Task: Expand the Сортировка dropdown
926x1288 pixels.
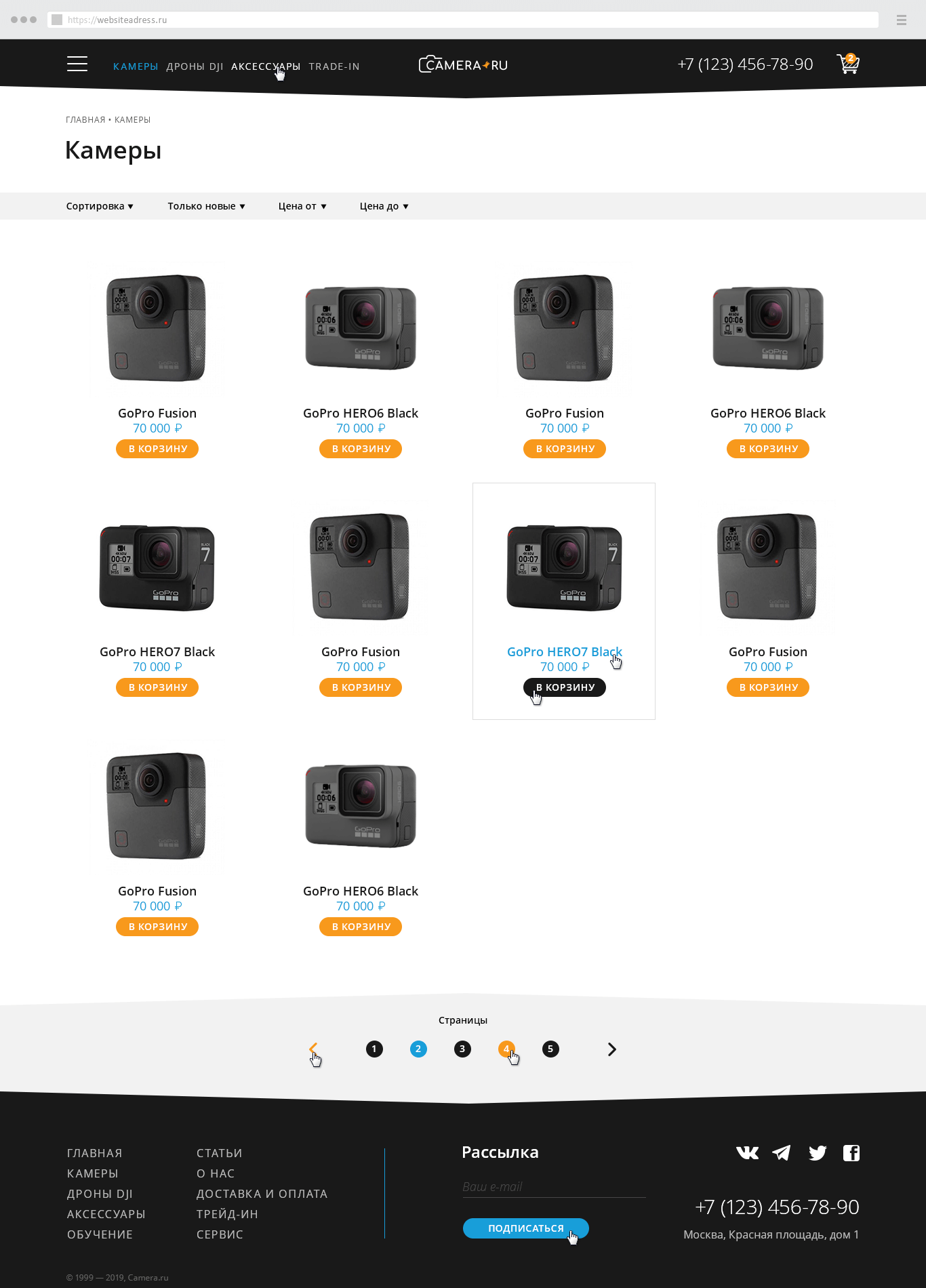Action: 100,206
